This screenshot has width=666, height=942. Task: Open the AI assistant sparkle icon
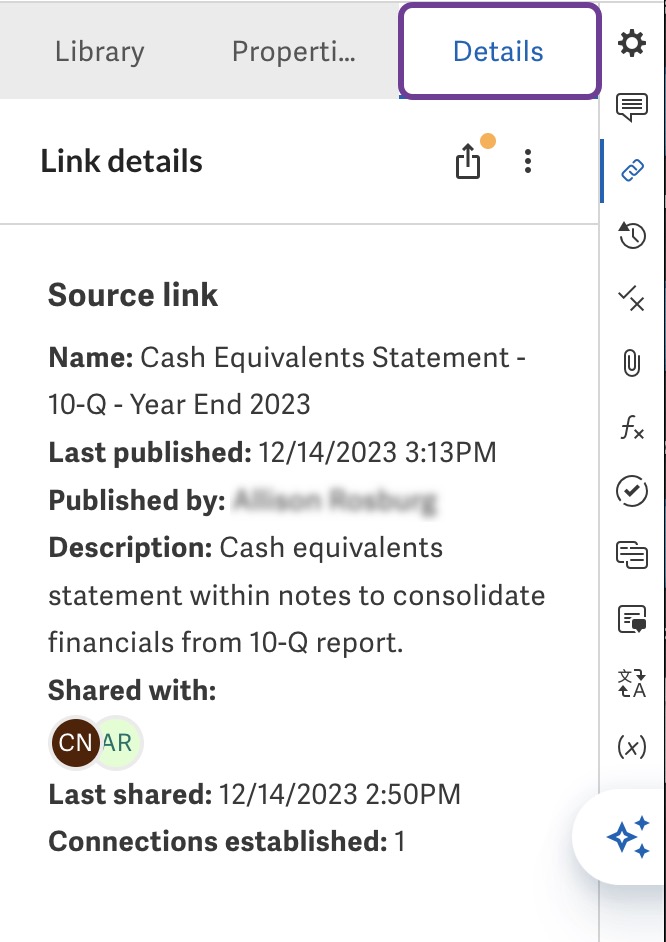(628, 837)
